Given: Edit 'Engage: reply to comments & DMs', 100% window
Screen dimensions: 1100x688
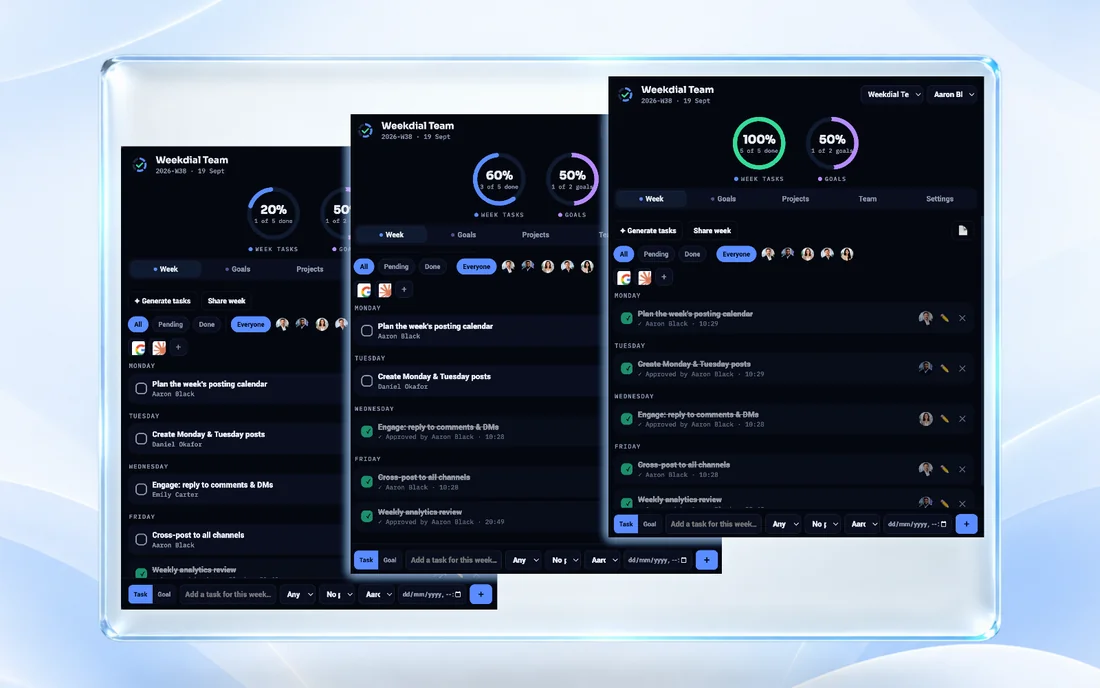Looking at the screenshot, I should [944, 419].
